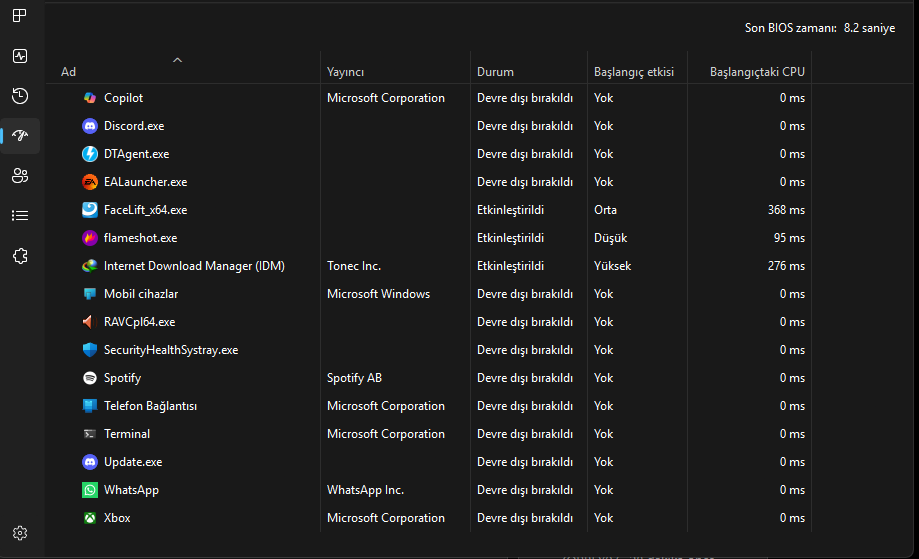Click the SecurityHealthSystray.exe shield icon
919x559 pixels.
point(90,350)
